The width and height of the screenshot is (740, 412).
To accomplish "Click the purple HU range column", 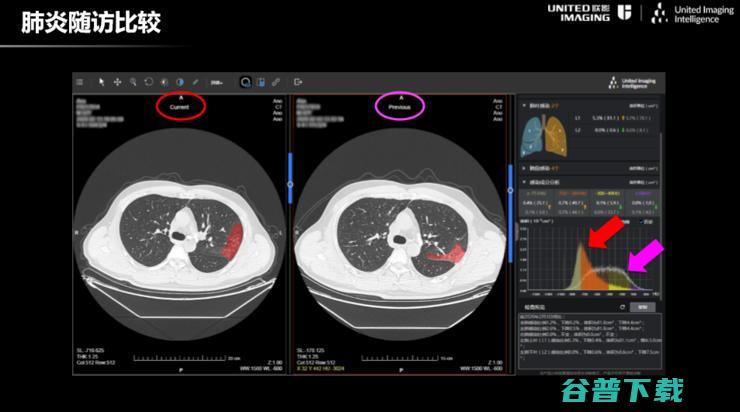I will [642, 203].
